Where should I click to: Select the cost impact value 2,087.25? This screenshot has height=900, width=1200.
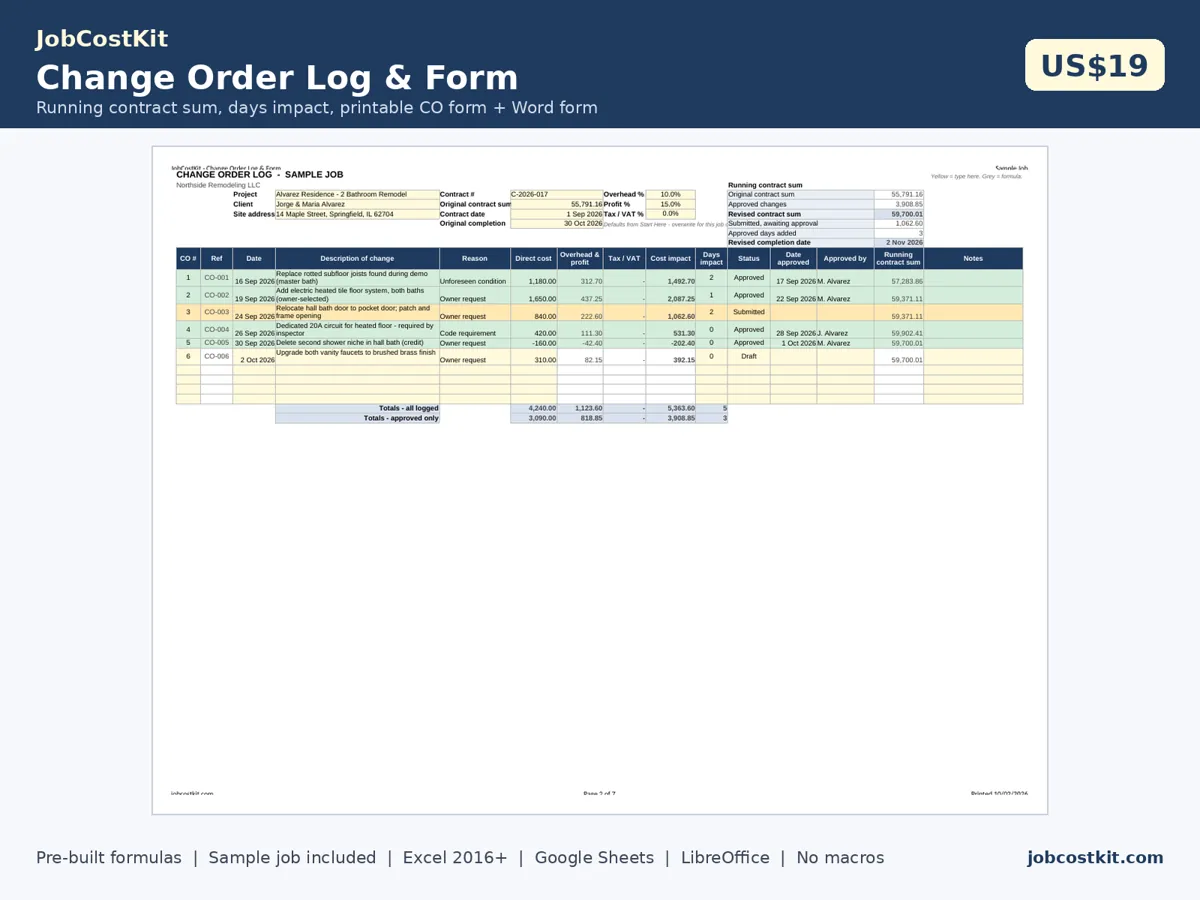coord(670,295)
